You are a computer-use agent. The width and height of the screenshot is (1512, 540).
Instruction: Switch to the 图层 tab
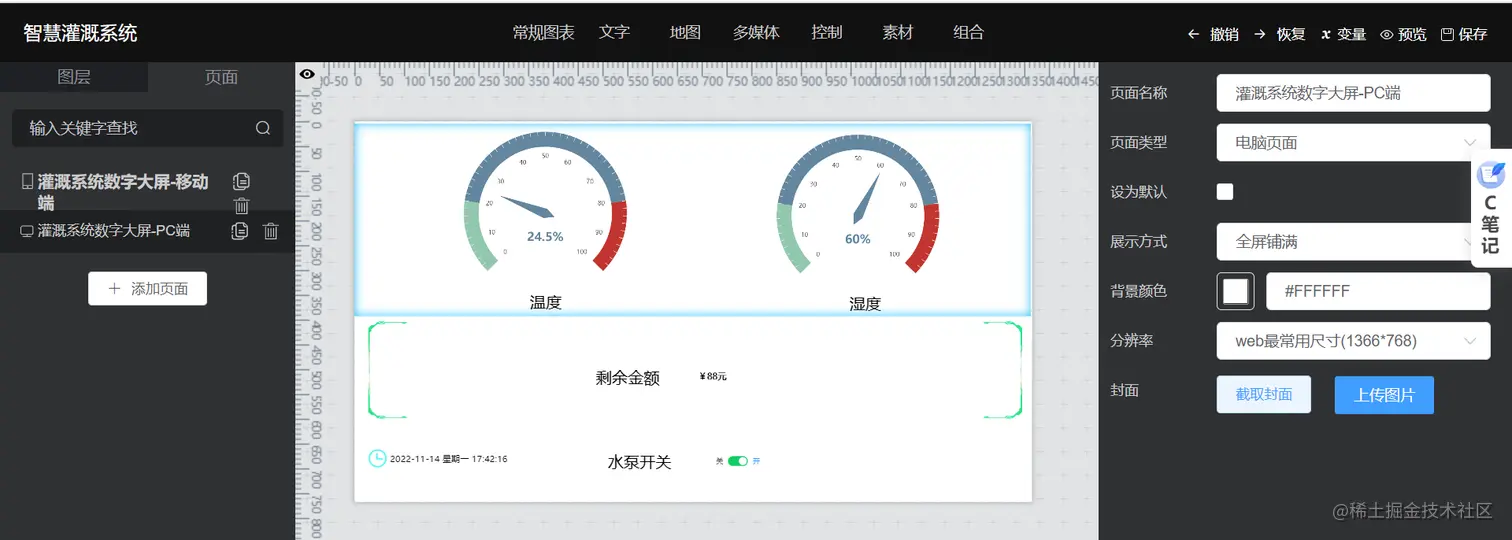point(74,77)
